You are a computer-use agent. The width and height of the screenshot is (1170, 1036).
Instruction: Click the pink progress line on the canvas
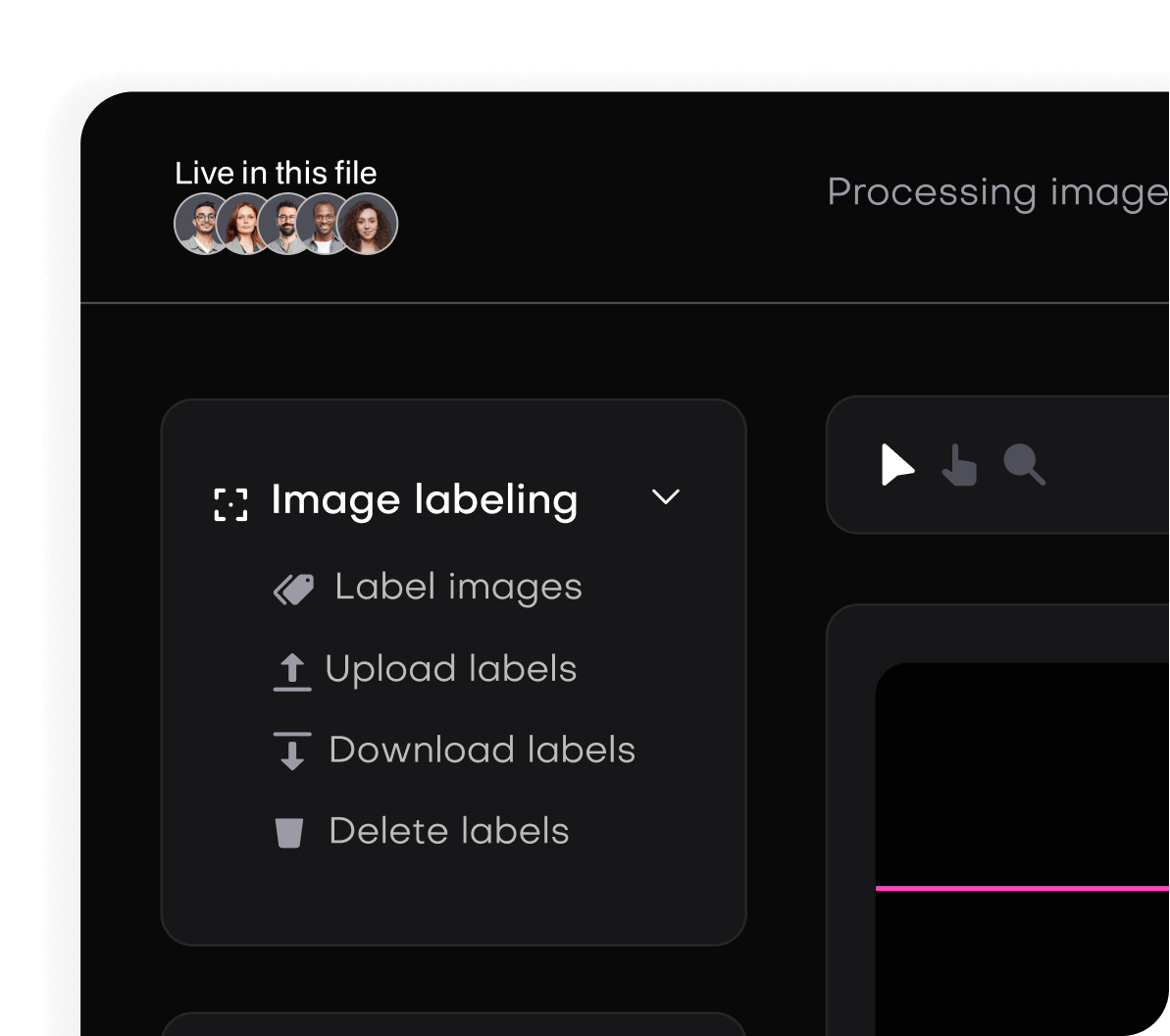pos(1020,888)
